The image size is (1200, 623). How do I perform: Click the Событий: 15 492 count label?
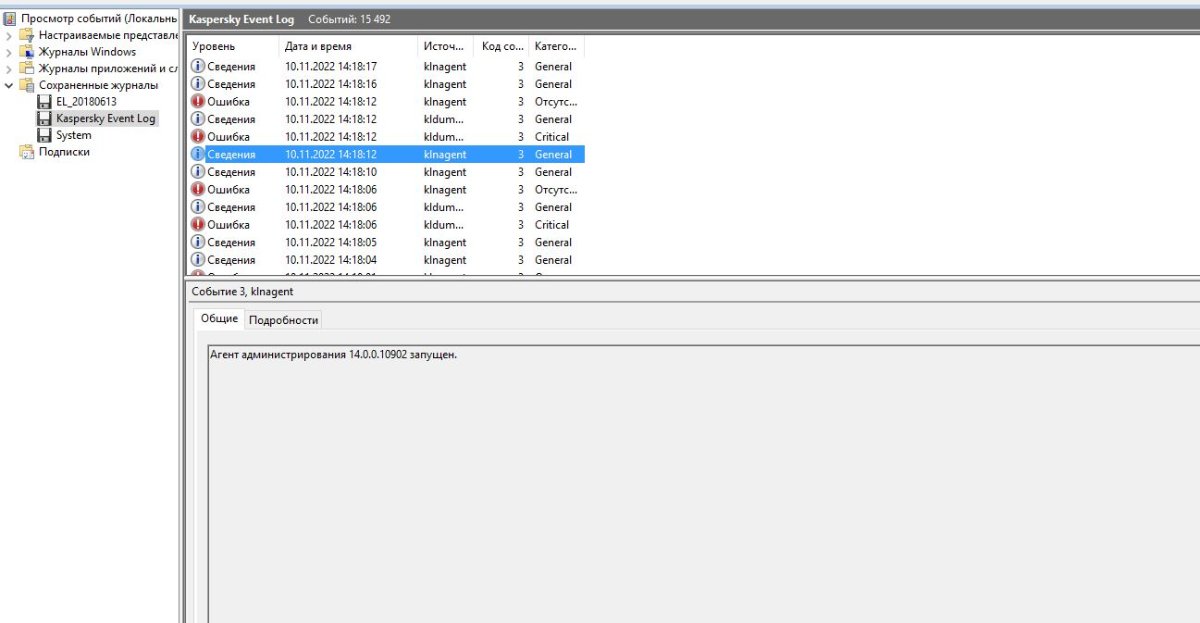click(x=349, y=19)
